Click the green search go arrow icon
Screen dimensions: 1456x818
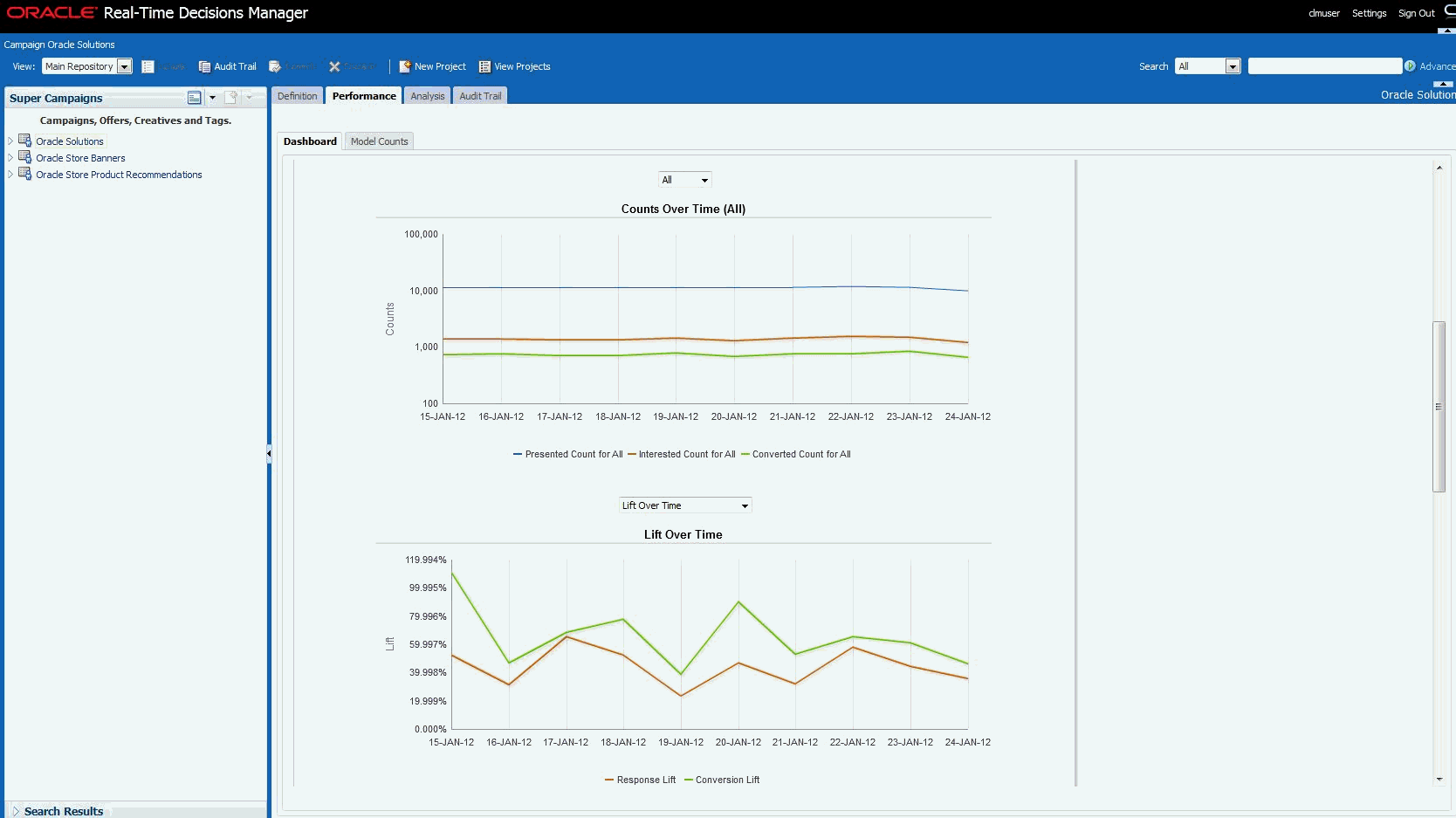(x=1410, y=66)
